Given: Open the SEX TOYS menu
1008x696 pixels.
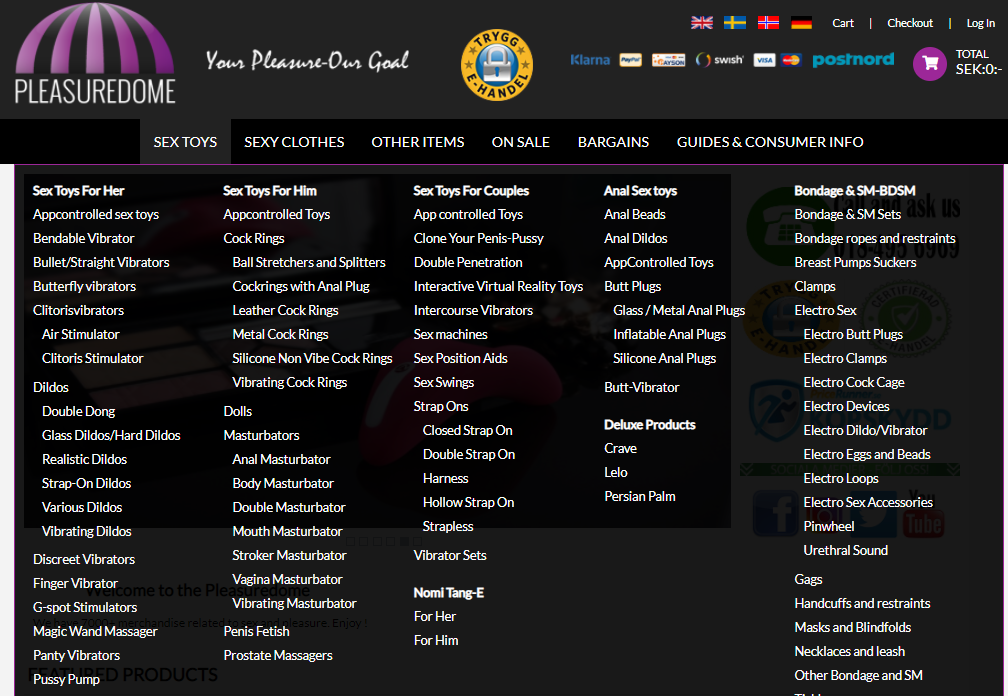Looking at the screenshot, I should click(x=185, y=141).
